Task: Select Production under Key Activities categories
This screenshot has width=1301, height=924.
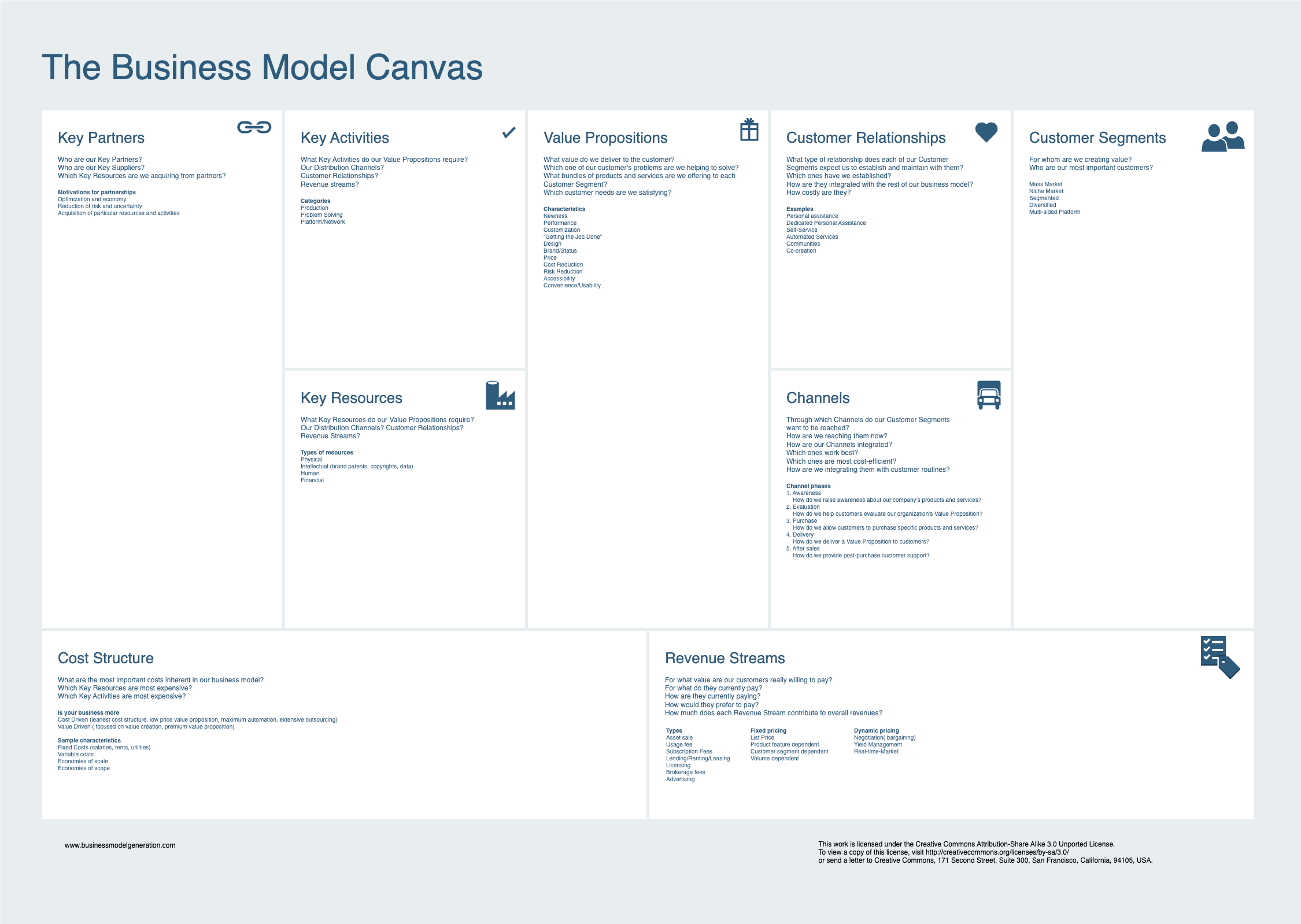Action: (x=315, y=208)
